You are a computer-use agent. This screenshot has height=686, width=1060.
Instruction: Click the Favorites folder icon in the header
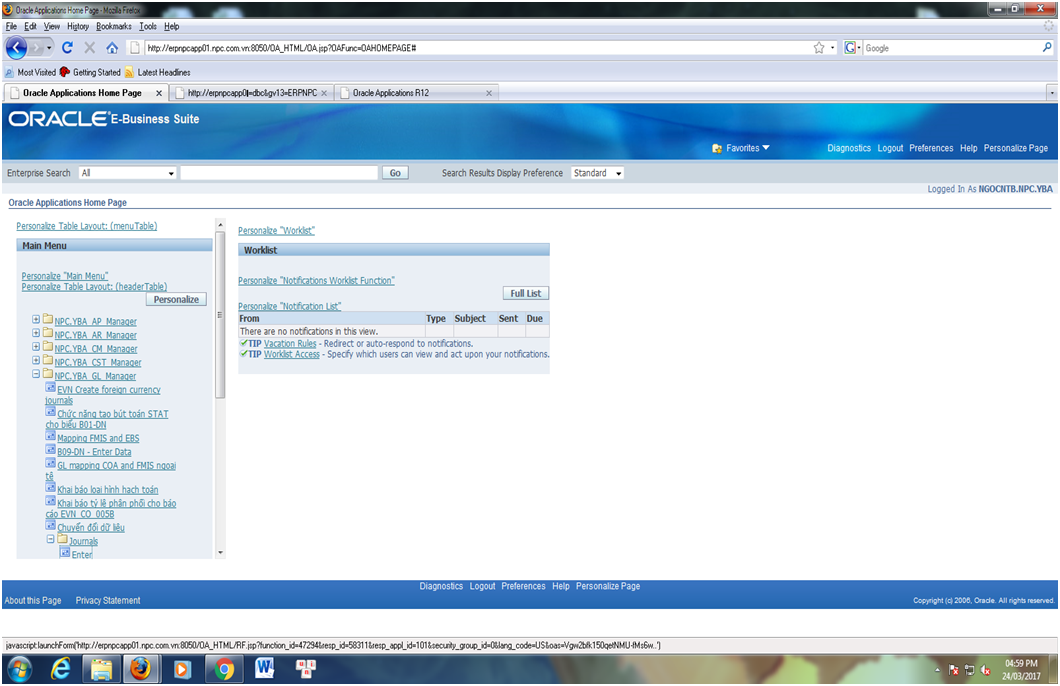tap(717, 148)
